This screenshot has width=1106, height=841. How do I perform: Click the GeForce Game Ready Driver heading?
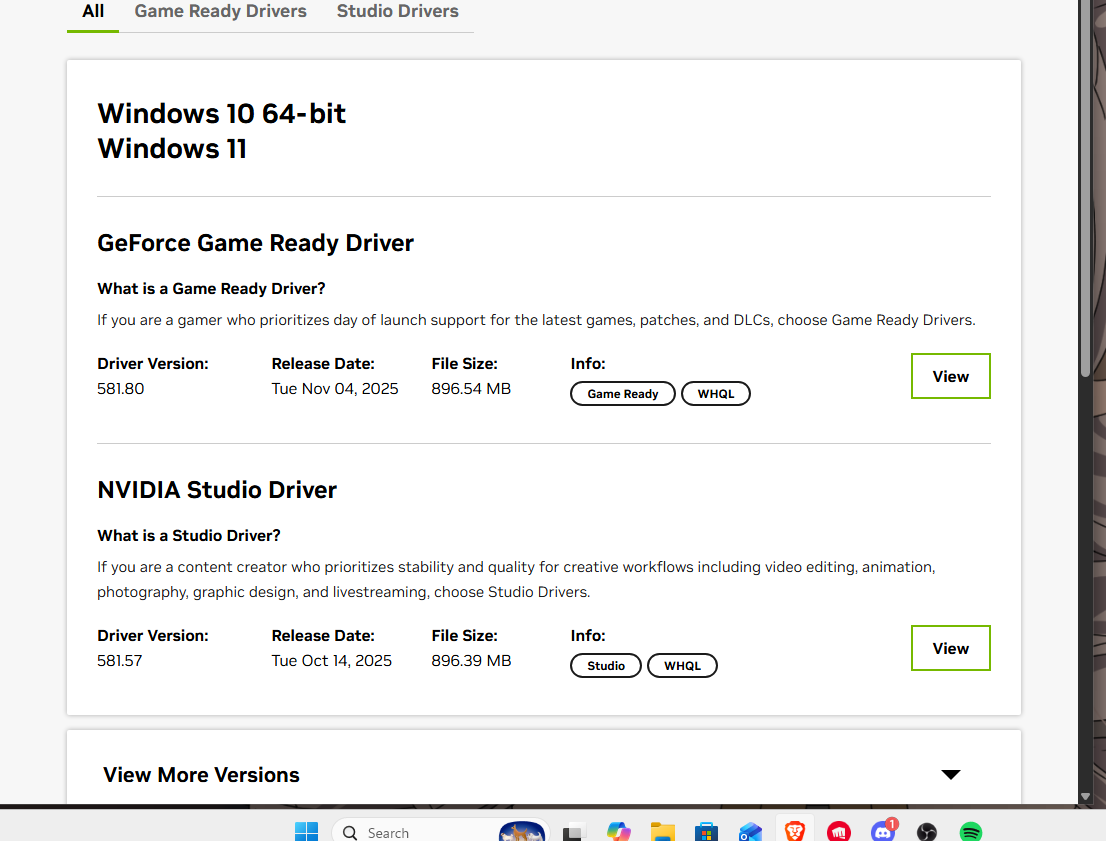[255, 243]
